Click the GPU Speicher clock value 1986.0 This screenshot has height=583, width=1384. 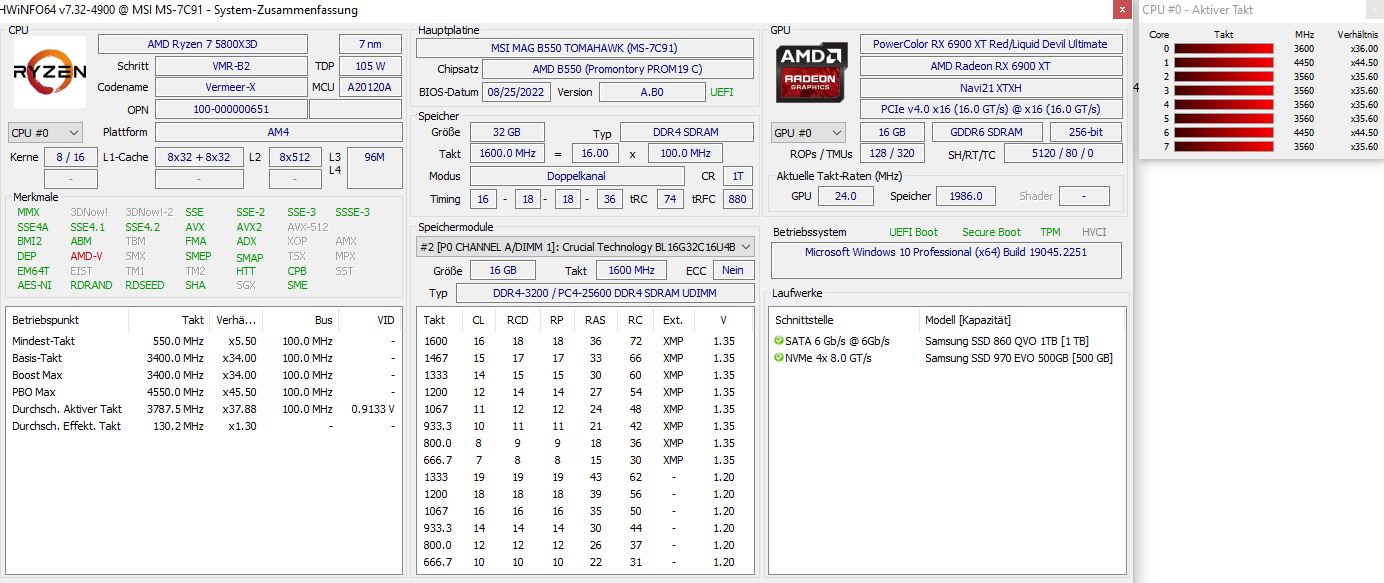[x=964, y=196]
